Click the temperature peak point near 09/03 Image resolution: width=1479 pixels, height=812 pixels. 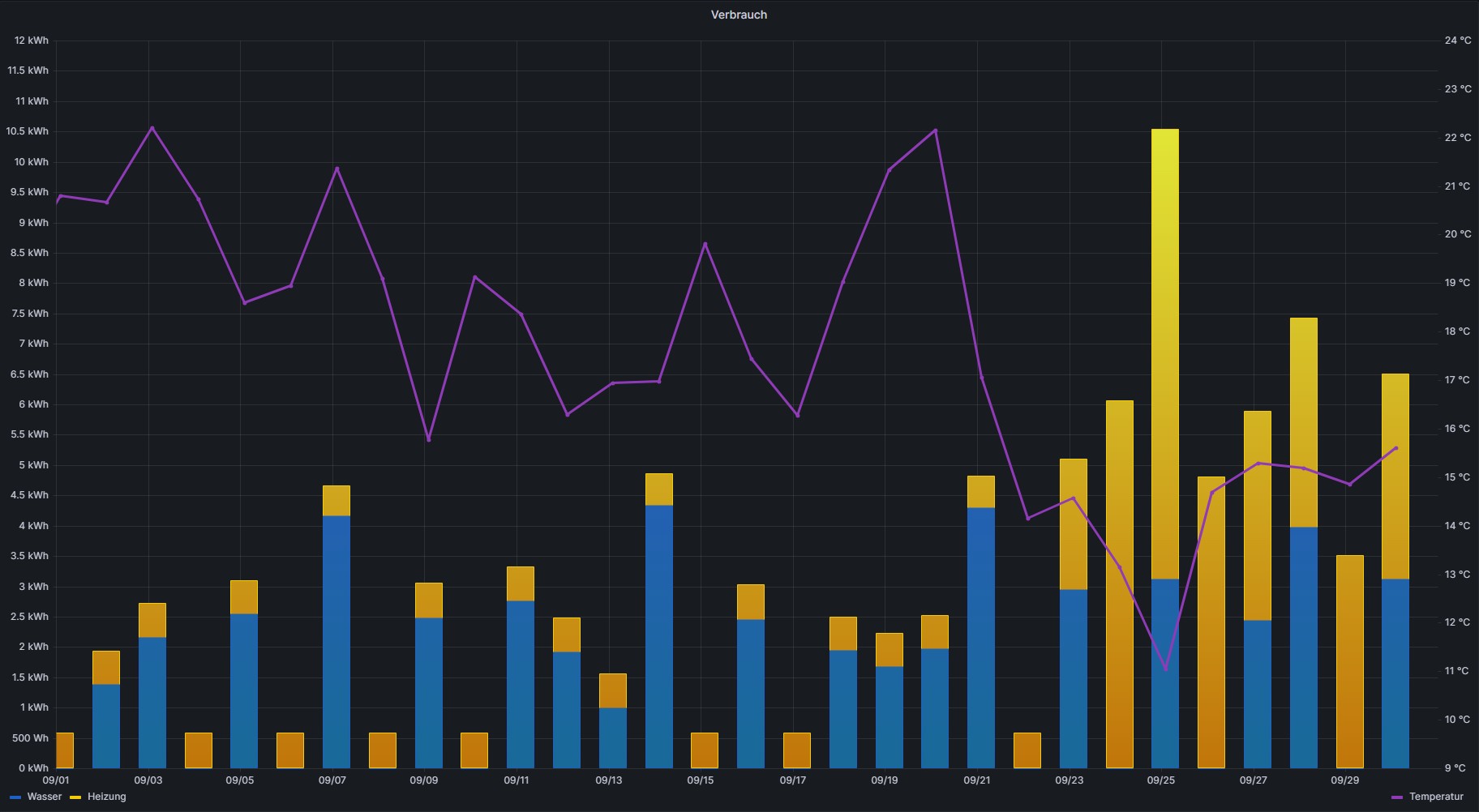click(x=152, y=128)
